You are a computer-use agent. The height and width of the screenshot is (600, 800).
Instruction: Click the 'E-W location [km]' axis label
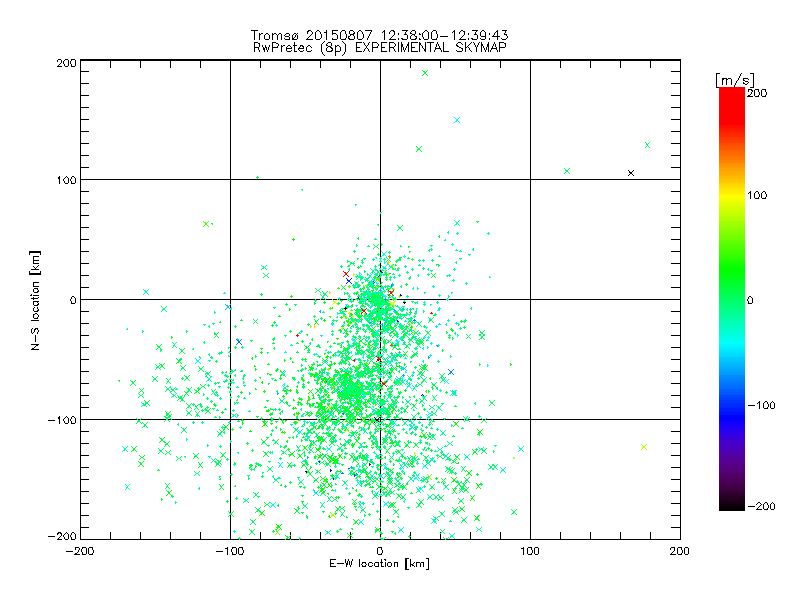click(x=379, y=563)
